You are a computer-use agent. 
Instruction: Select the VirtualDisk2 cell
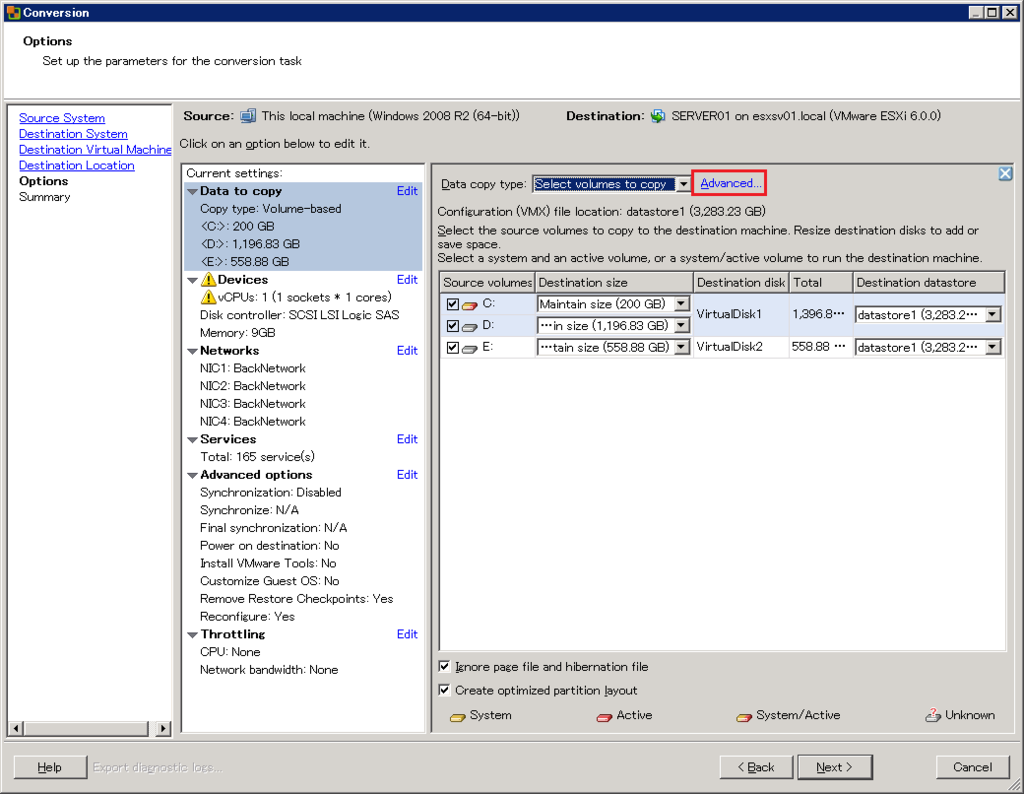pos(741,347)
